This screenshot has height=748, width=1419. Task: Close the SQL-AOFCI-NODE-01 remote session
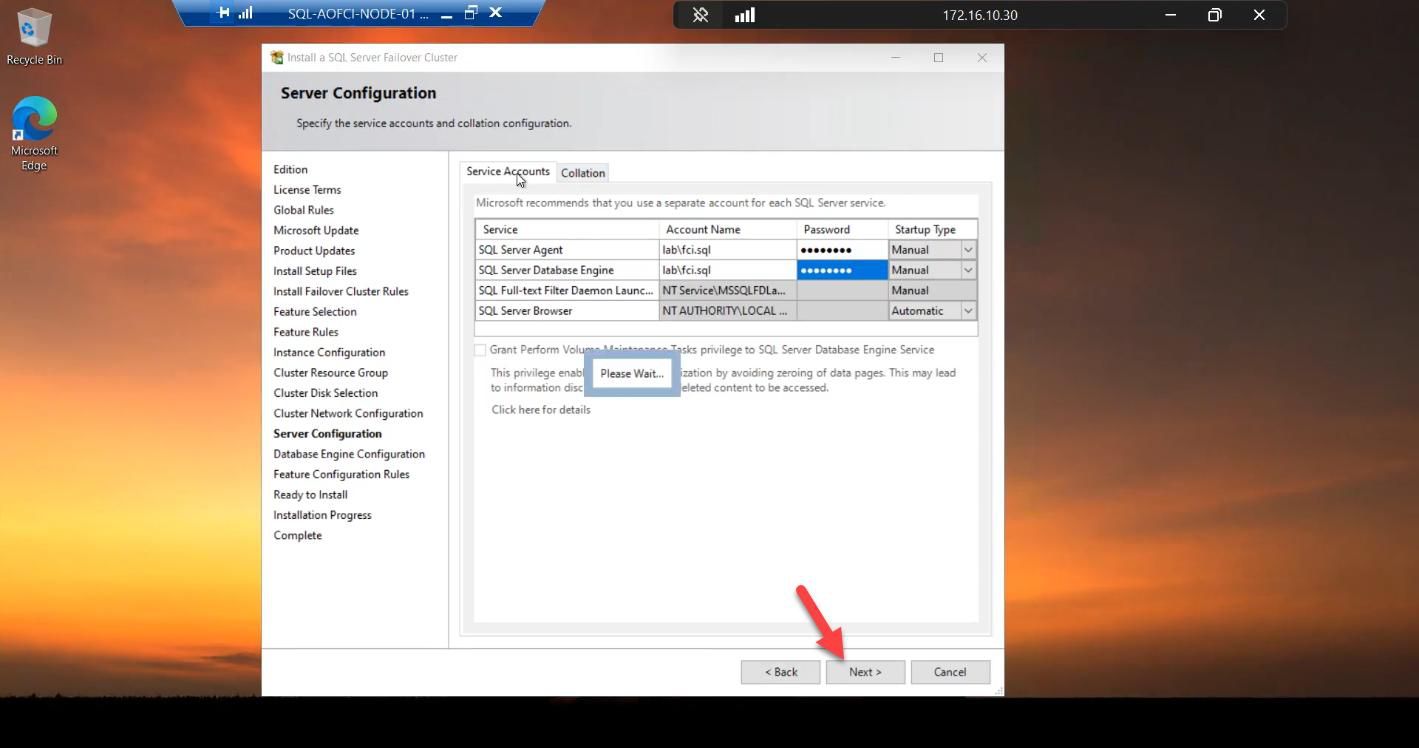[x=495, y=13]
